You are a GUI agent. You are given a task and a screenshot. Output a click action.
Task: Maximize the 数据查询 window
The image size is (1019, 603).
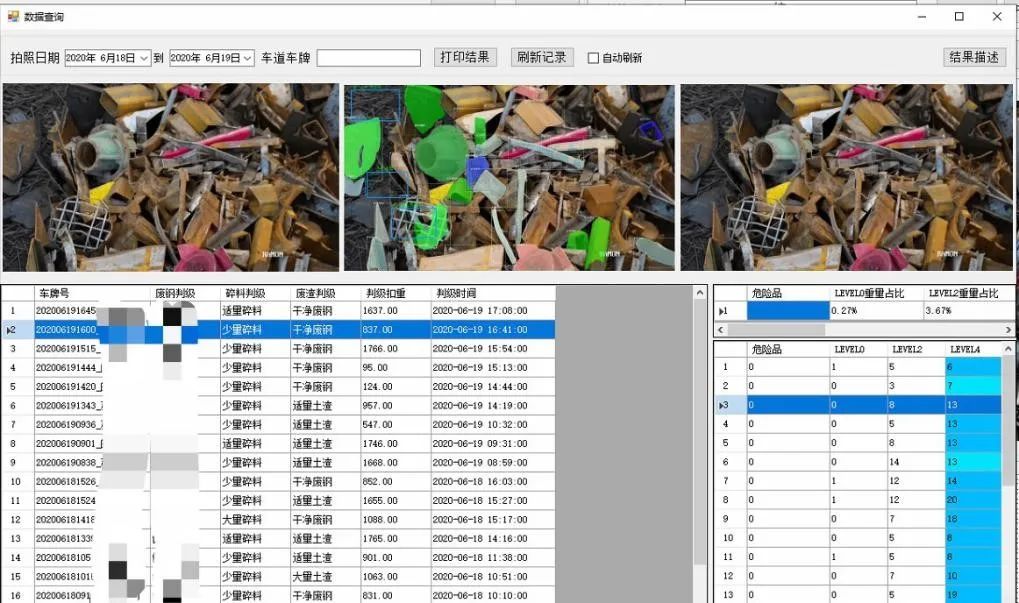[959, 17]
